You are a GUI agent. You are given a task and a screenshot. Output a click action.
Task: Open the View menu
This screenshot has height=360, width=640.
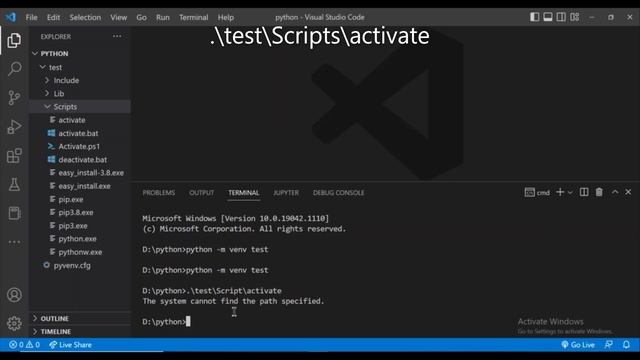[118, 17]
